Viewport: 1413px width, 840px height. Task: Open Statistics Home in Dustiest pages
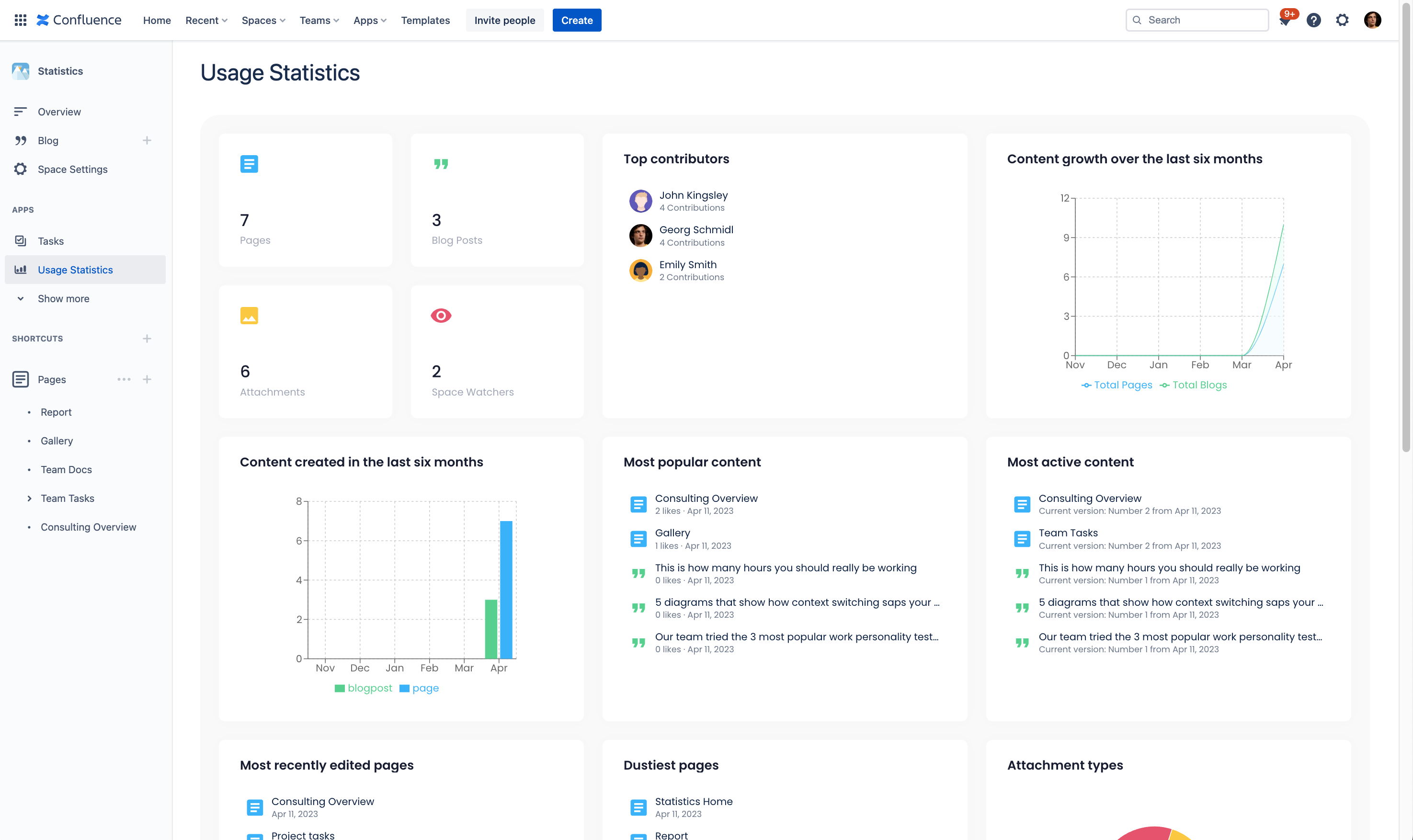click(694, 802)
